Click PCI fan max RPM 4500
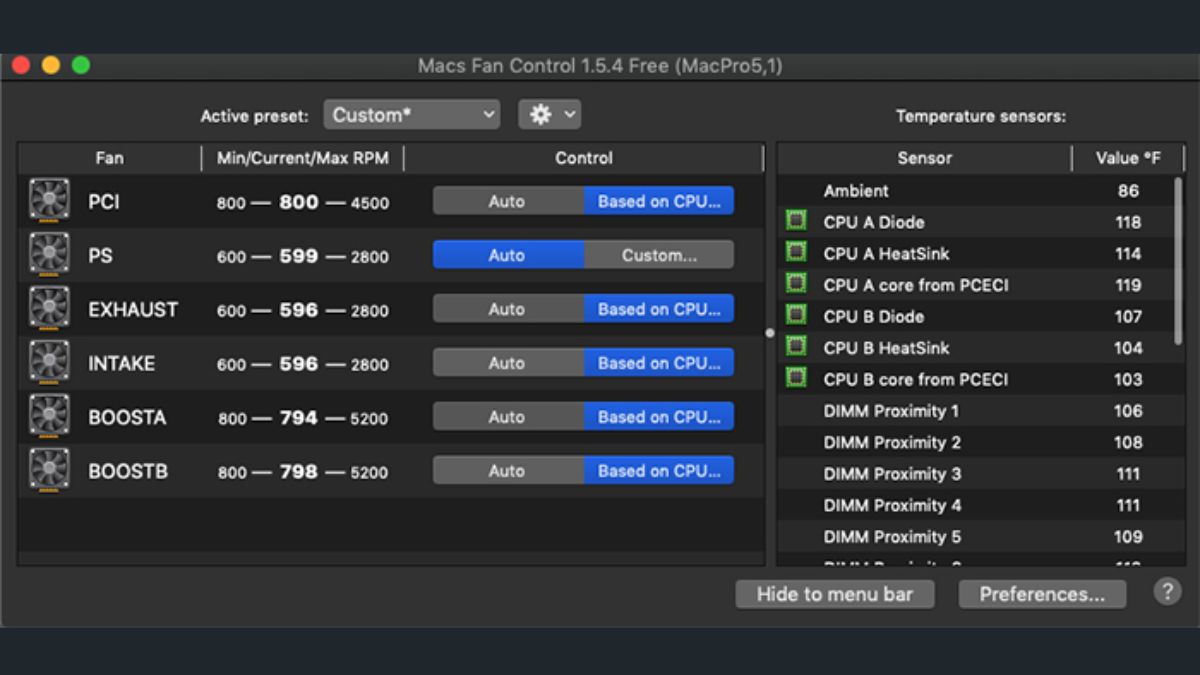 (x=369, y=203)
